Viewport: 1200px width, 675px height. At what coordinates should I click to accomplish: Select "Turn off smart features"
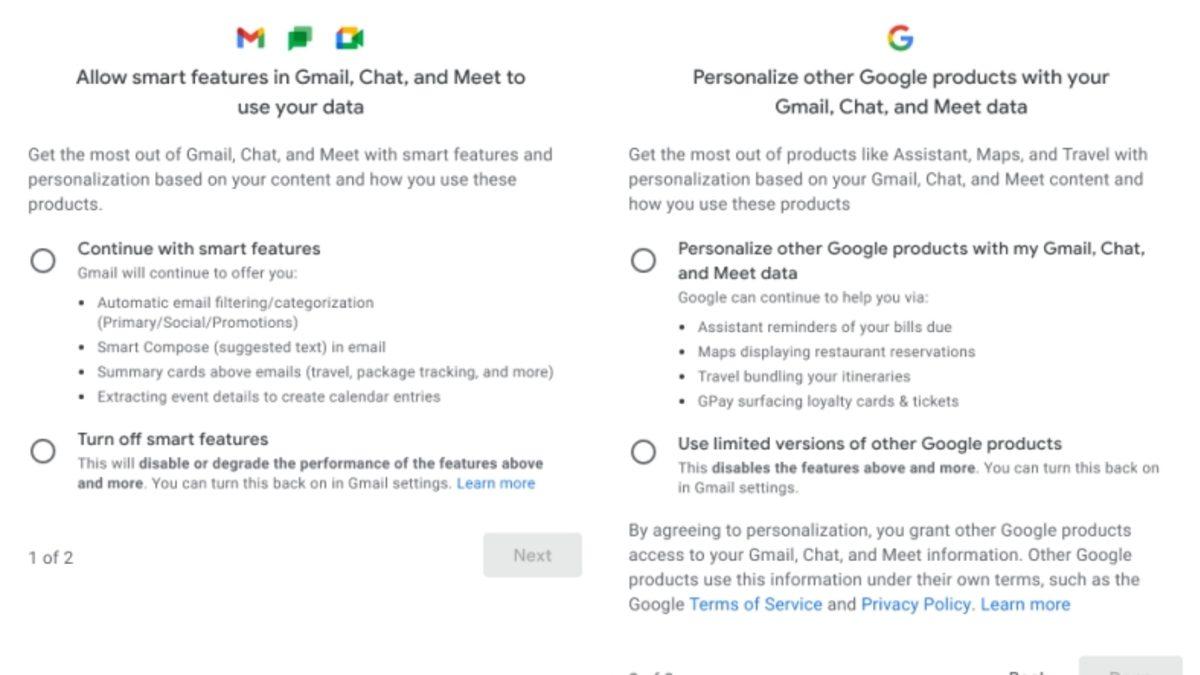tap(43, 451)
